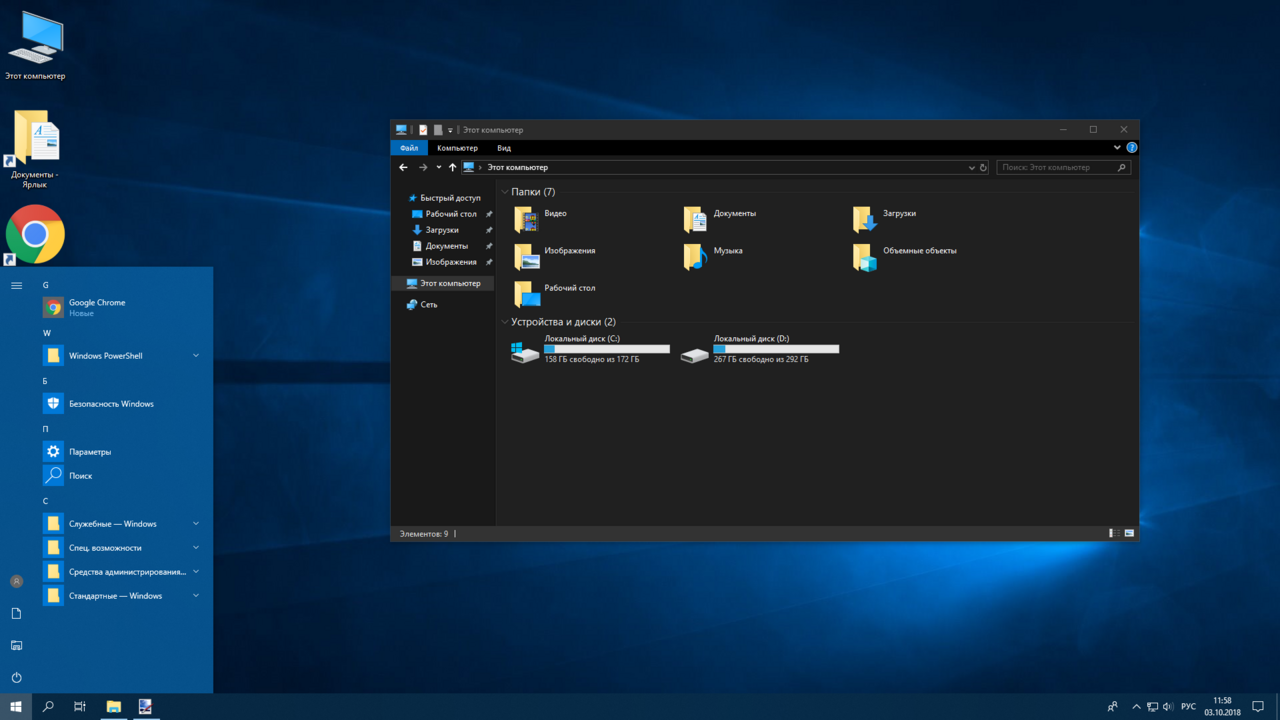Open volume control in system tray

click(1168, 707)
